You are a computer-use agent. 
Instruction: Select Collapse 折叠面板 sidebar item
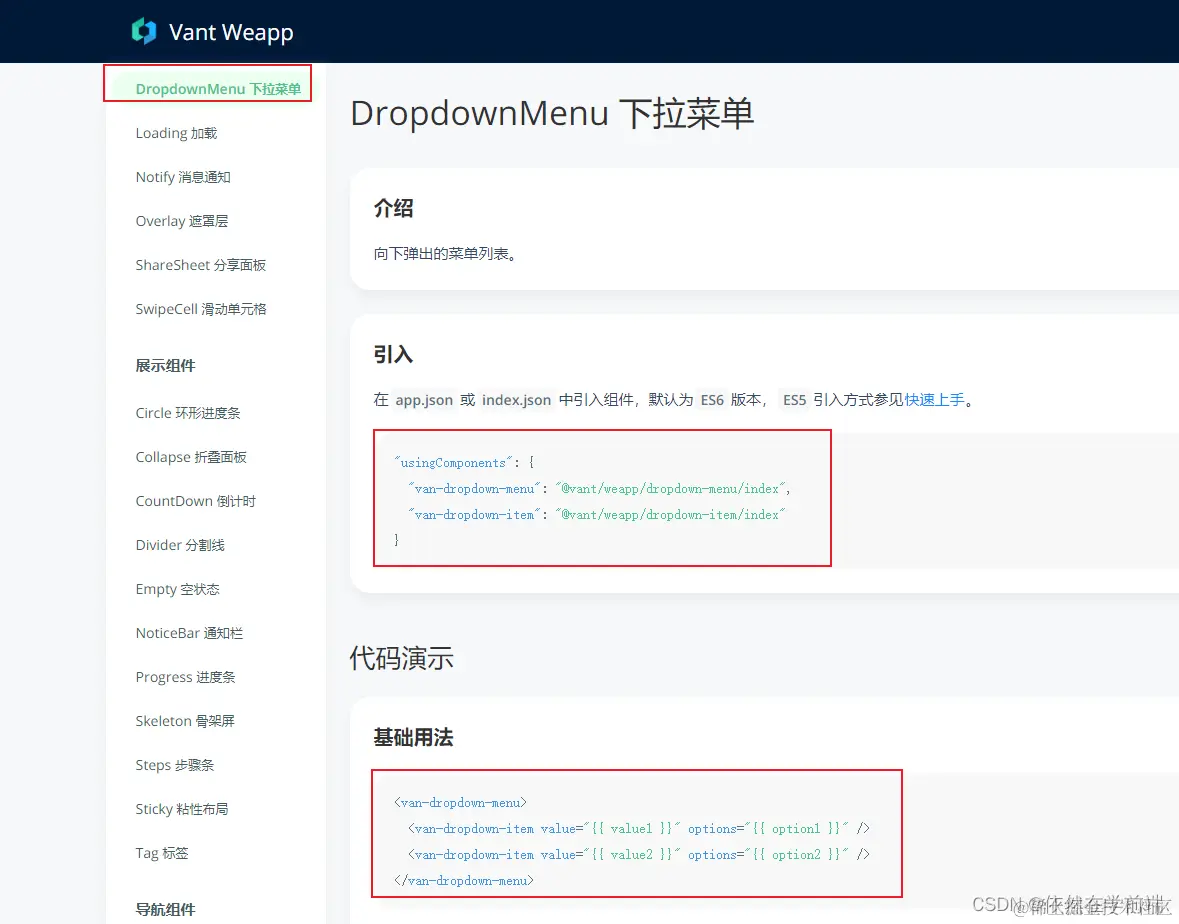point(191,457)
